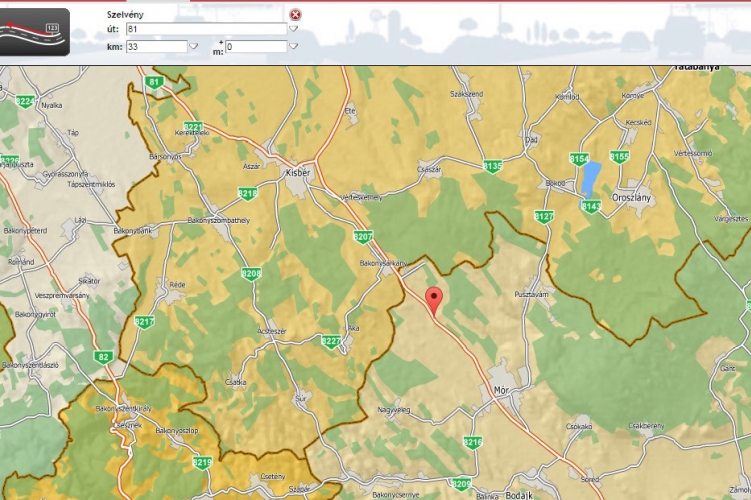The width and height of the screenshot is (751, 500).
Task: Click into the km input field
Action: (155, 46)
